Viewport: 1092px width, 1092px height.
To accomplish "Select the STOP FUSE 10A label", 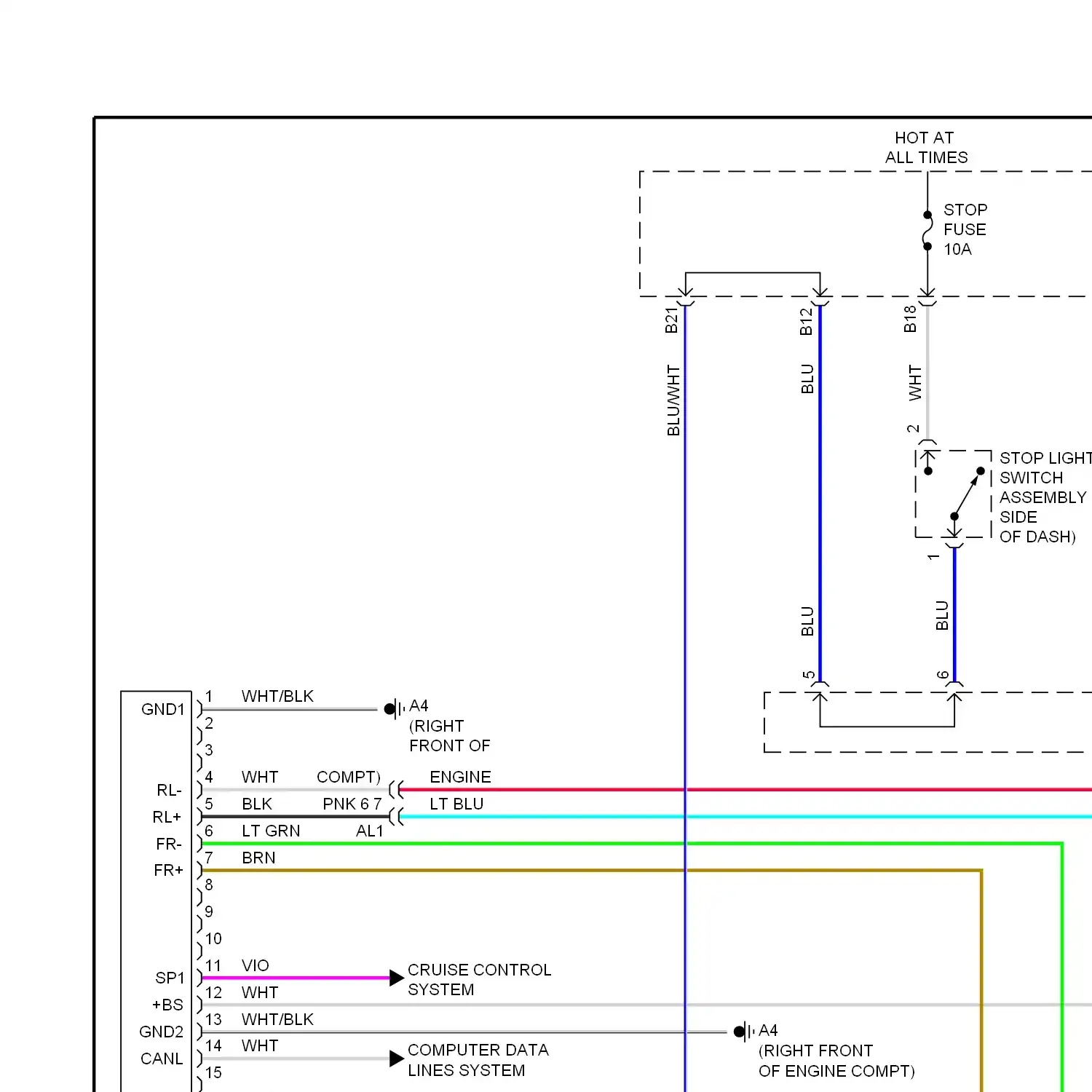I will 965,229.
